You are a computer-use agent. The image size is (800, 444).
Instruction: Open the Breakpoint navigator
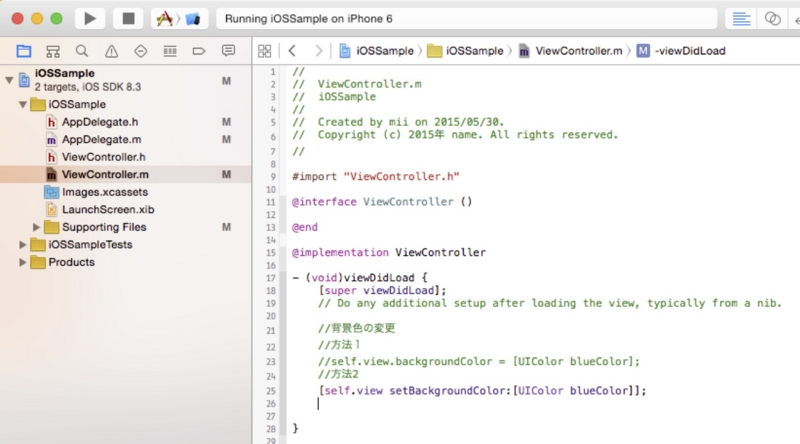click(198, 51)
